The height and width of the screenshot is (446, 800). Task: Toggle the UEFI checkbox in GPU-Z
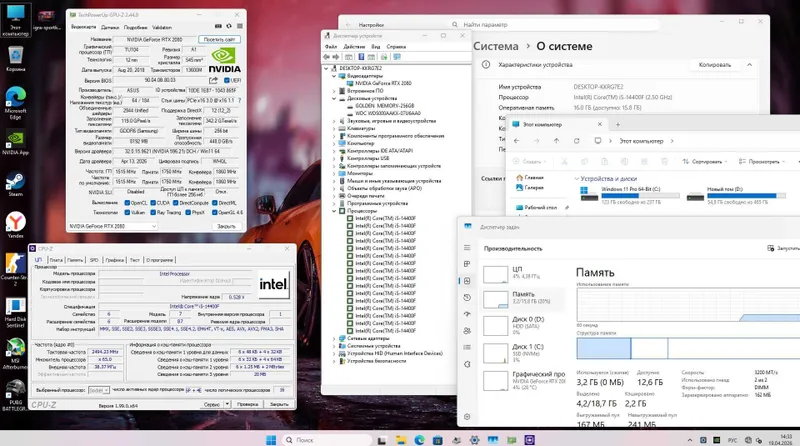click(227, 80)
